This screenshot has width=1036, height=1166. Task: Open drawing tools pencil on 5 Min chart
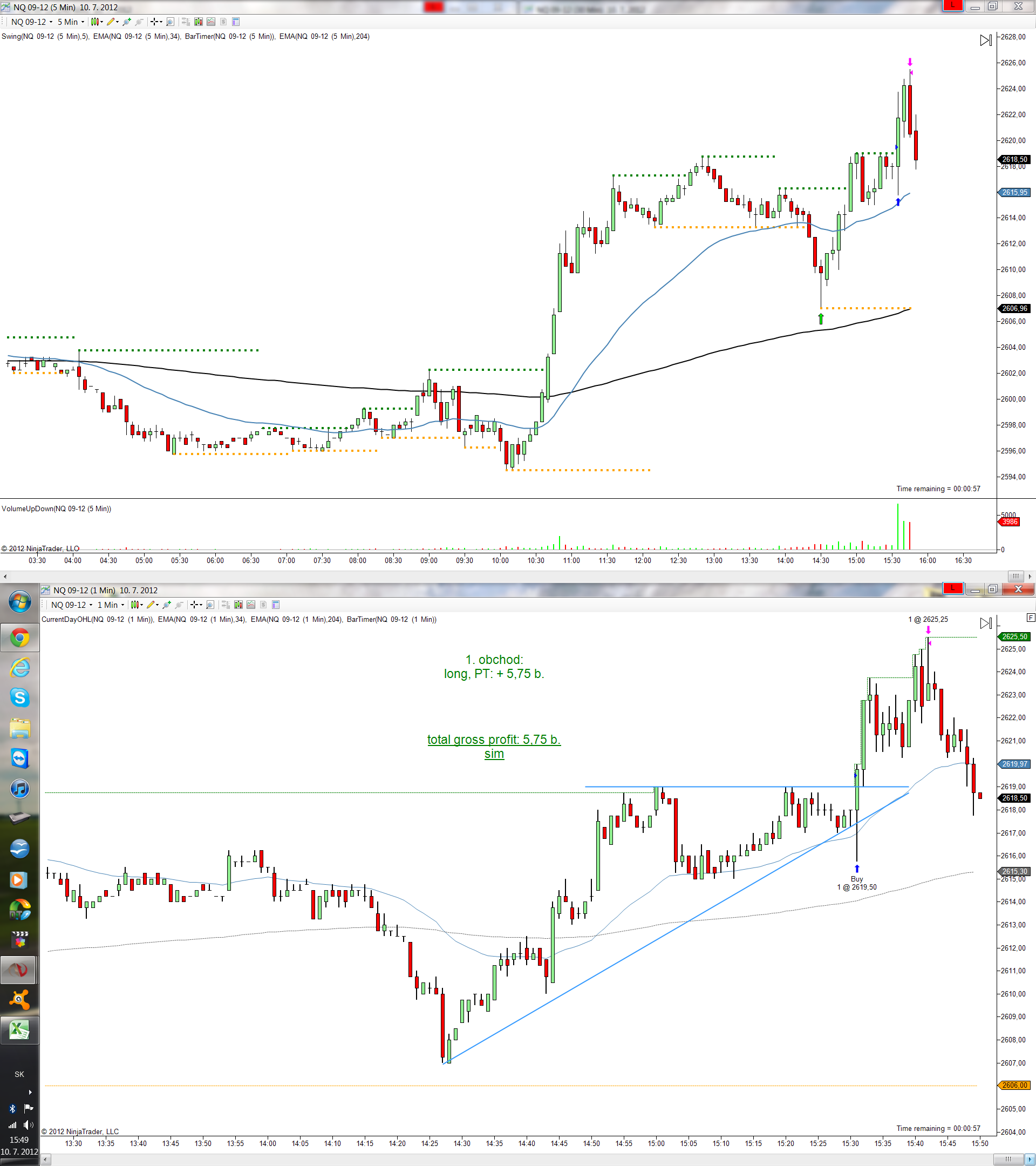click(111, 22)
